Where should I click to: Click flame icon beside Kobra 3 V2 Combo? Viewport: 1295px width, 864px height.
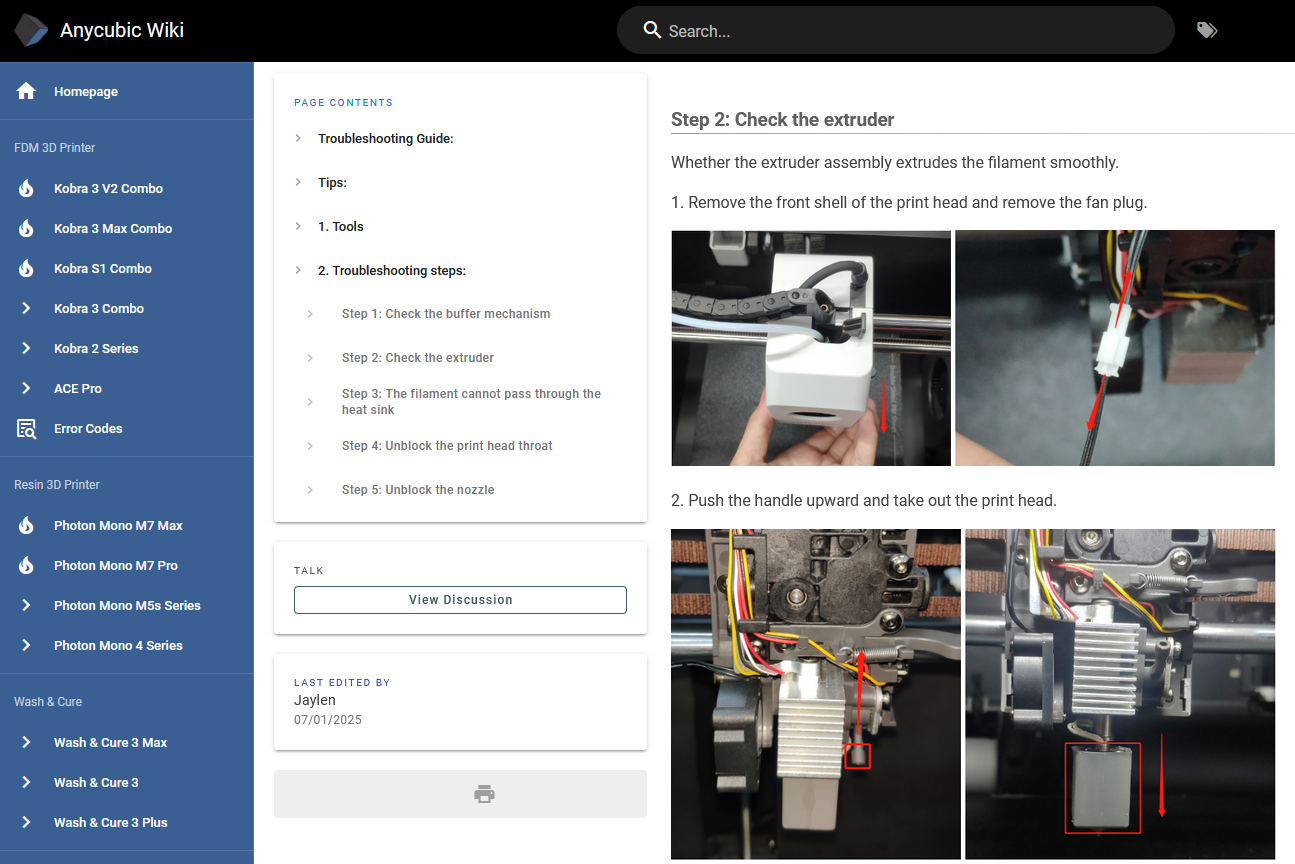click(26, 188)
